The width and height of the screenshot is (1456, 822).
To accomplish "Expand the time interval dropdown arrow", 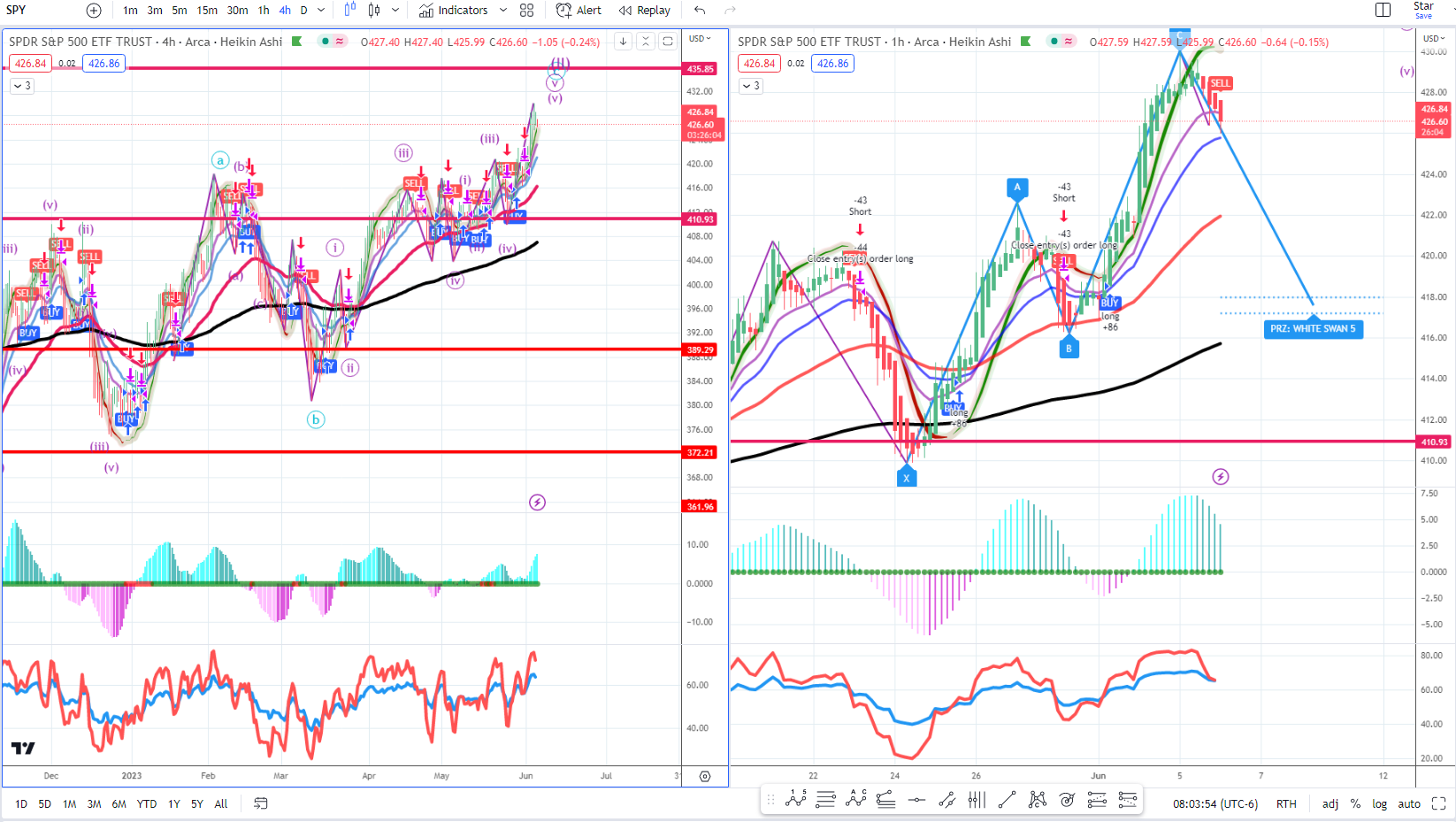I will (x=321, y=11).
